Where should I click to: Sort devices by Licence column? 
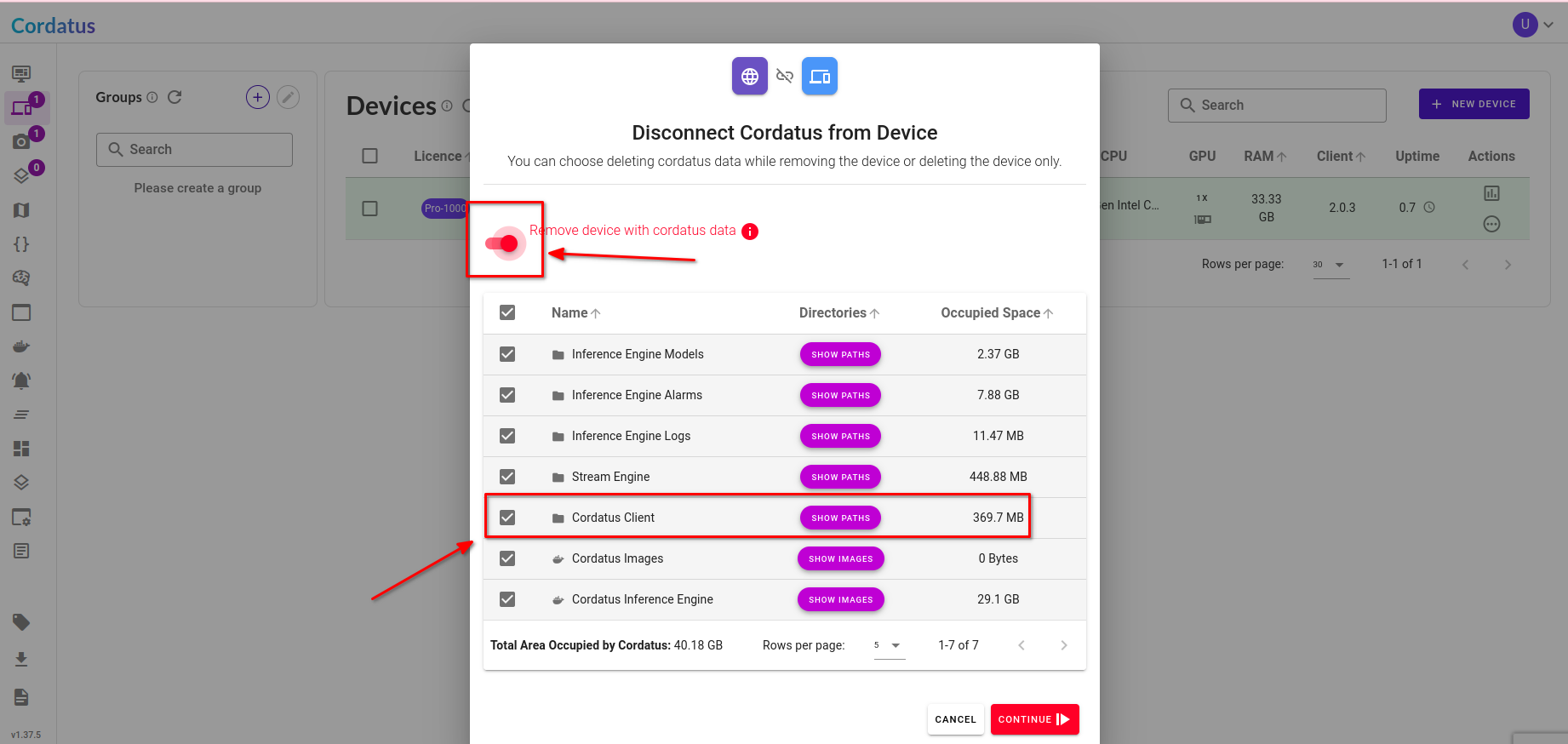442,157
